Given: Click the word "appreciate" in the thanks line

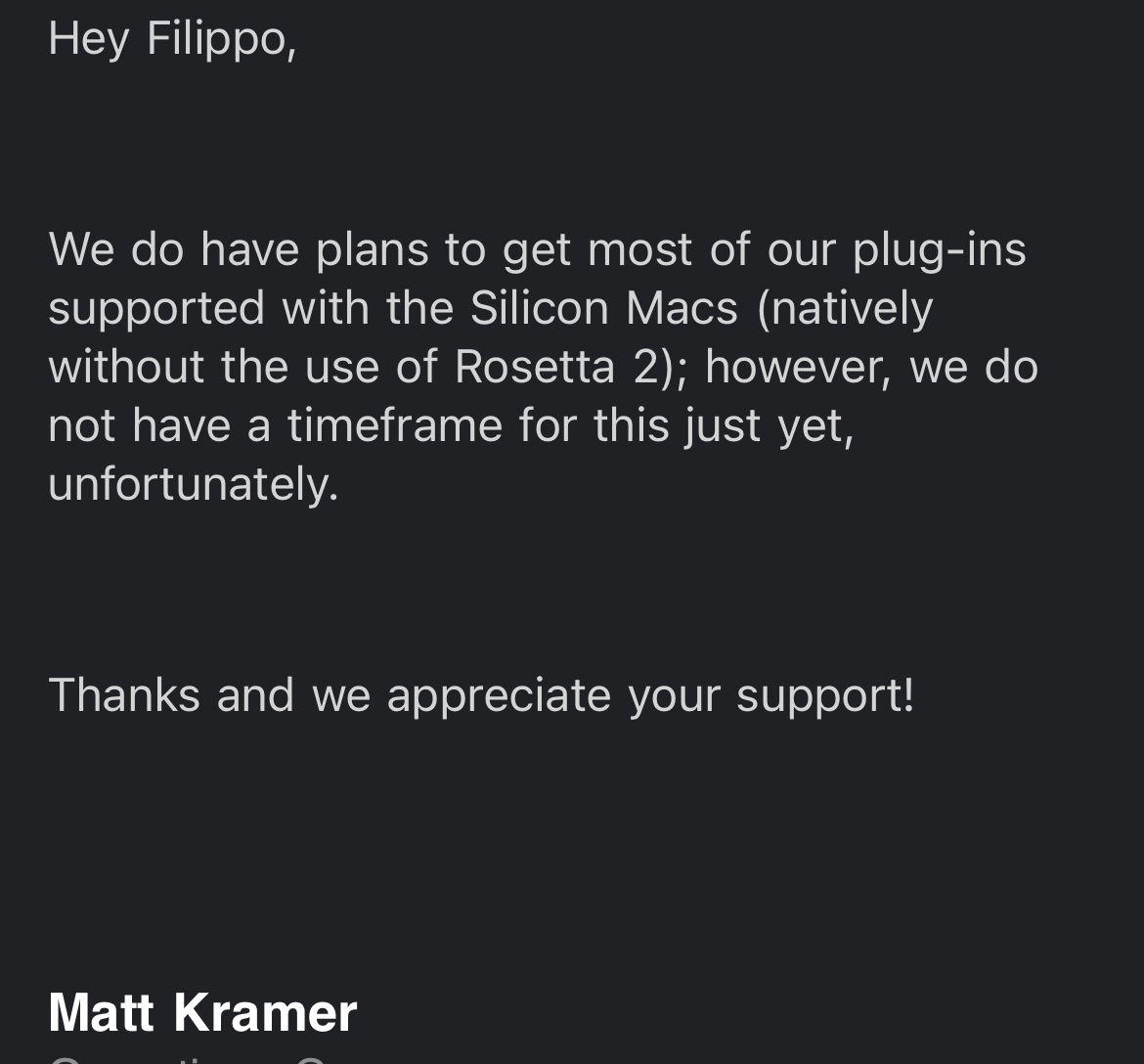Looking at the screenshot, I should (499, 697).
